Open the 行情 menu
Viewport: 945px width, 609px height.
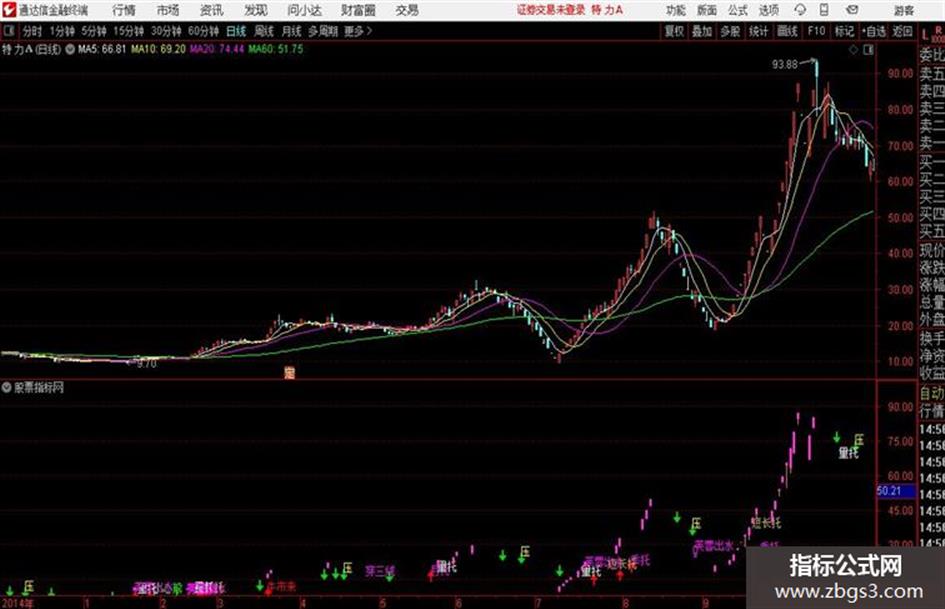124,10
